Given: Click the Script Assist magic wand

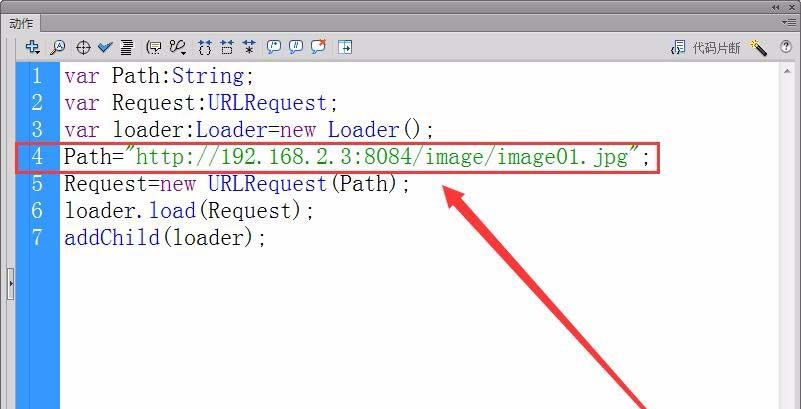Looking at the screenshot, I should (759, 47).
